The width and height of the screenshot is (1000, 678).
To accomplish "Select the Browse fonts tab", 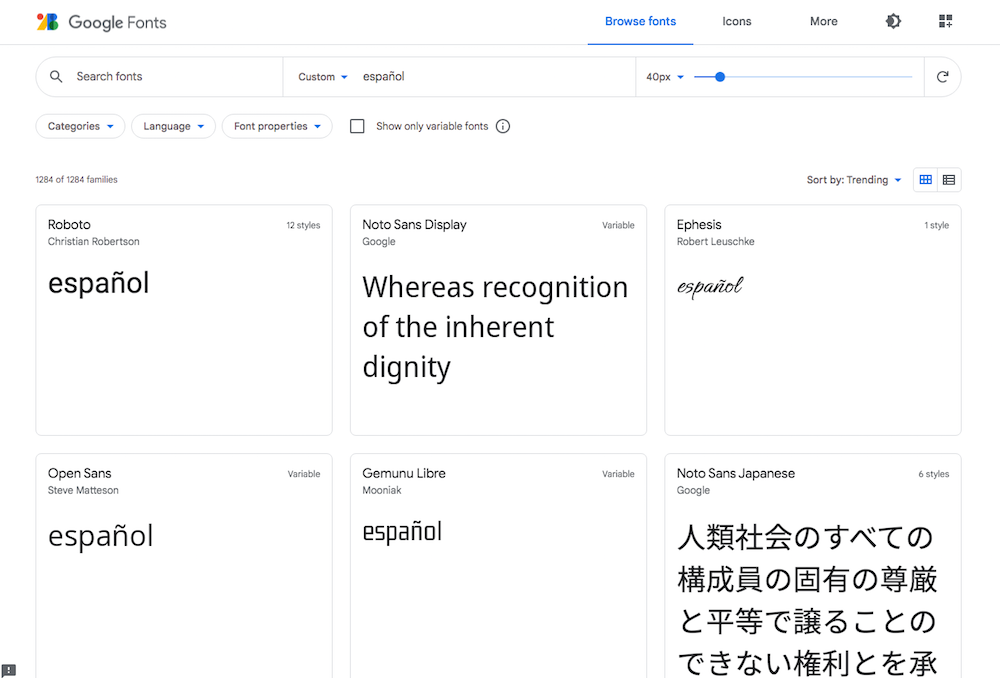I will point(640,22).
